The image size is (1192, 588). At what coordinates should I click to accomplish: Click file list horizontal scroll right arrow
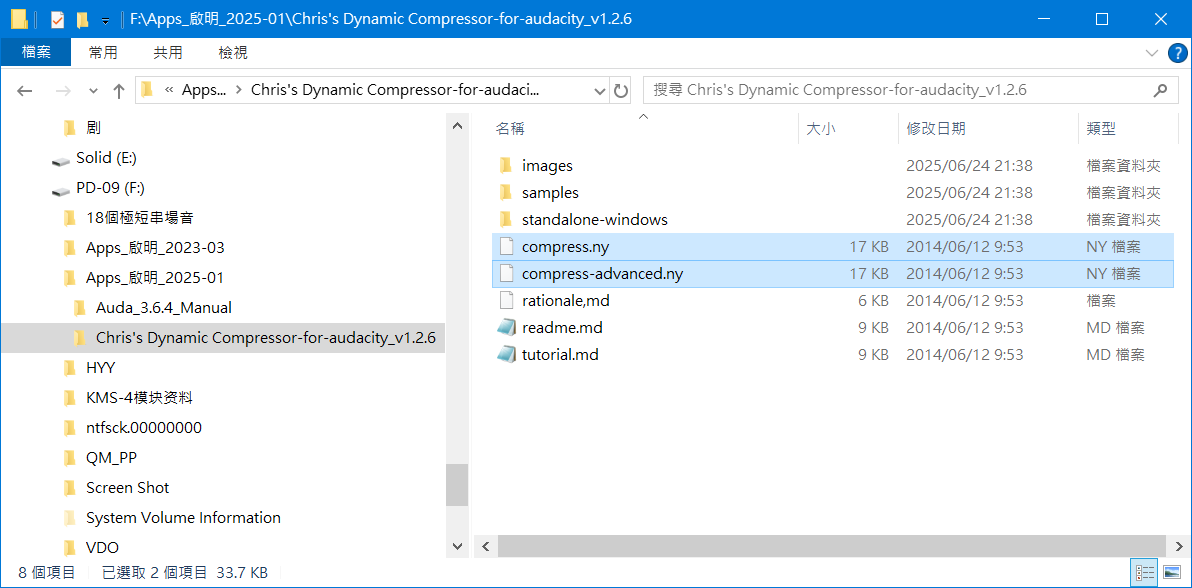1178,546
